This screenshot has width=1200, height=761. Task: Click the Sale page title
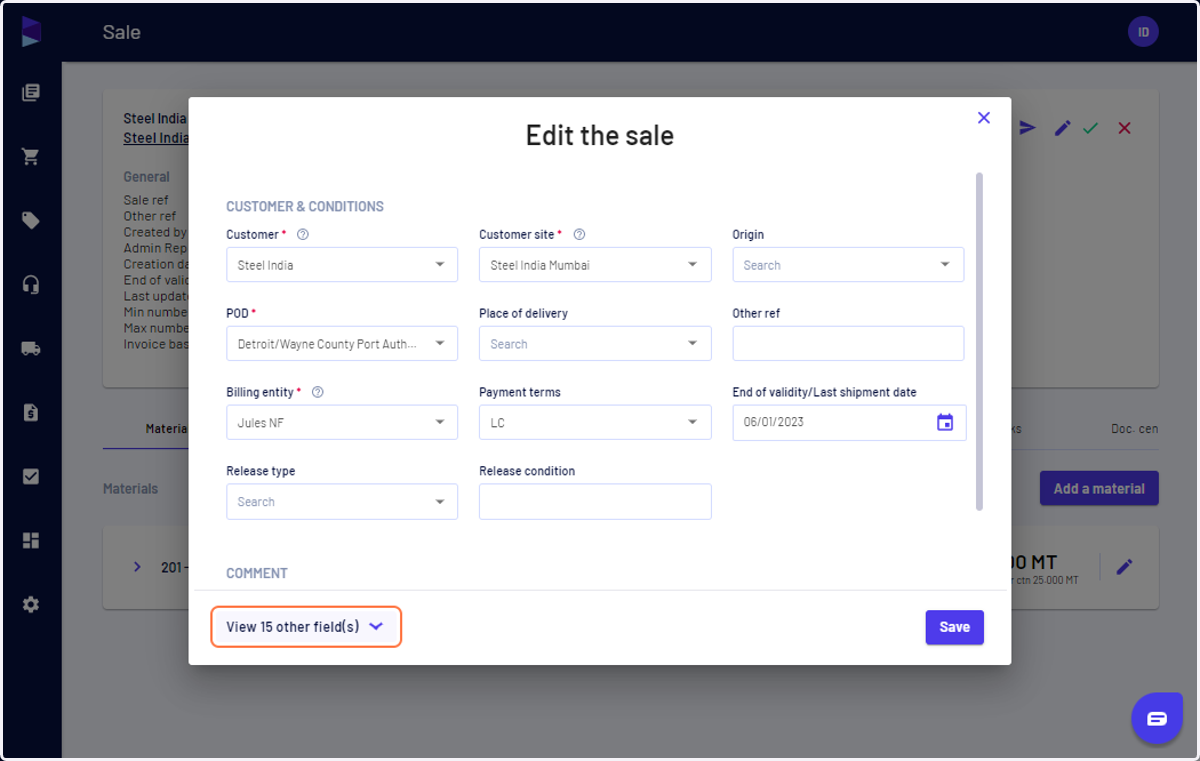pos(122,32)
